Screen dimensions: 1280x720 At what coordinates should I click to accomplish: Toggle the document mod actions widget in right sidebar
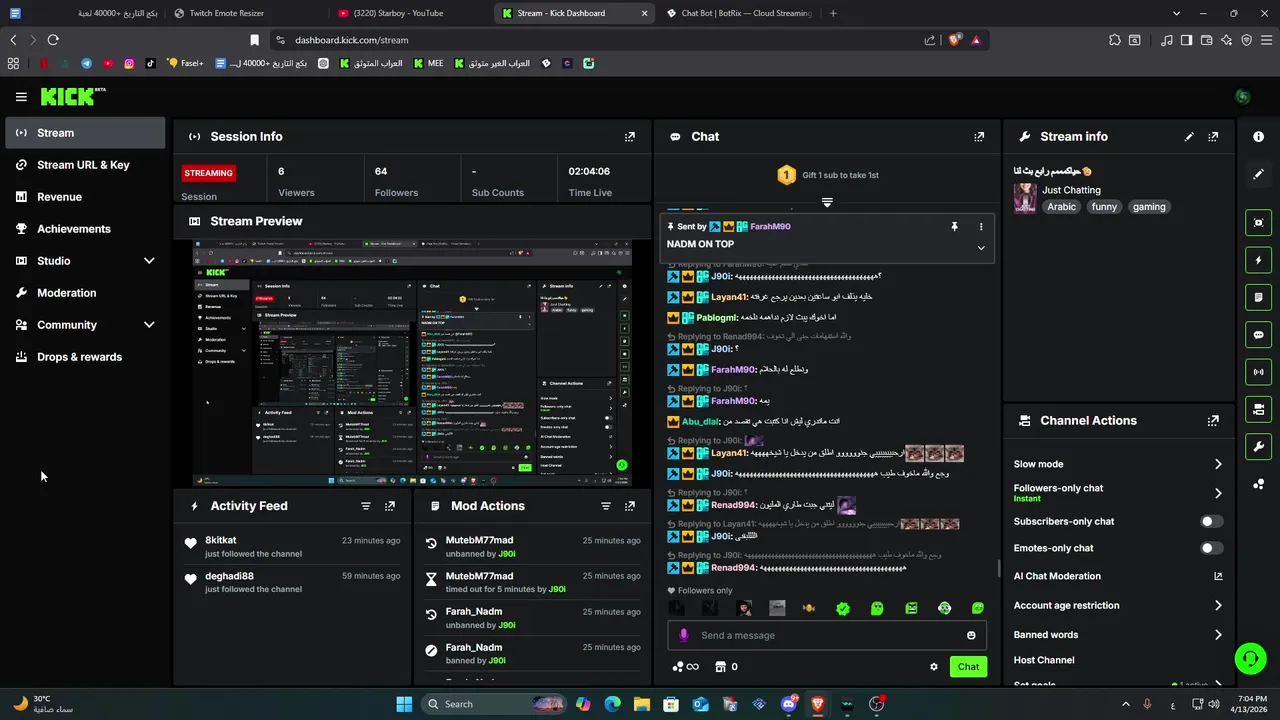coord(1258,297)
